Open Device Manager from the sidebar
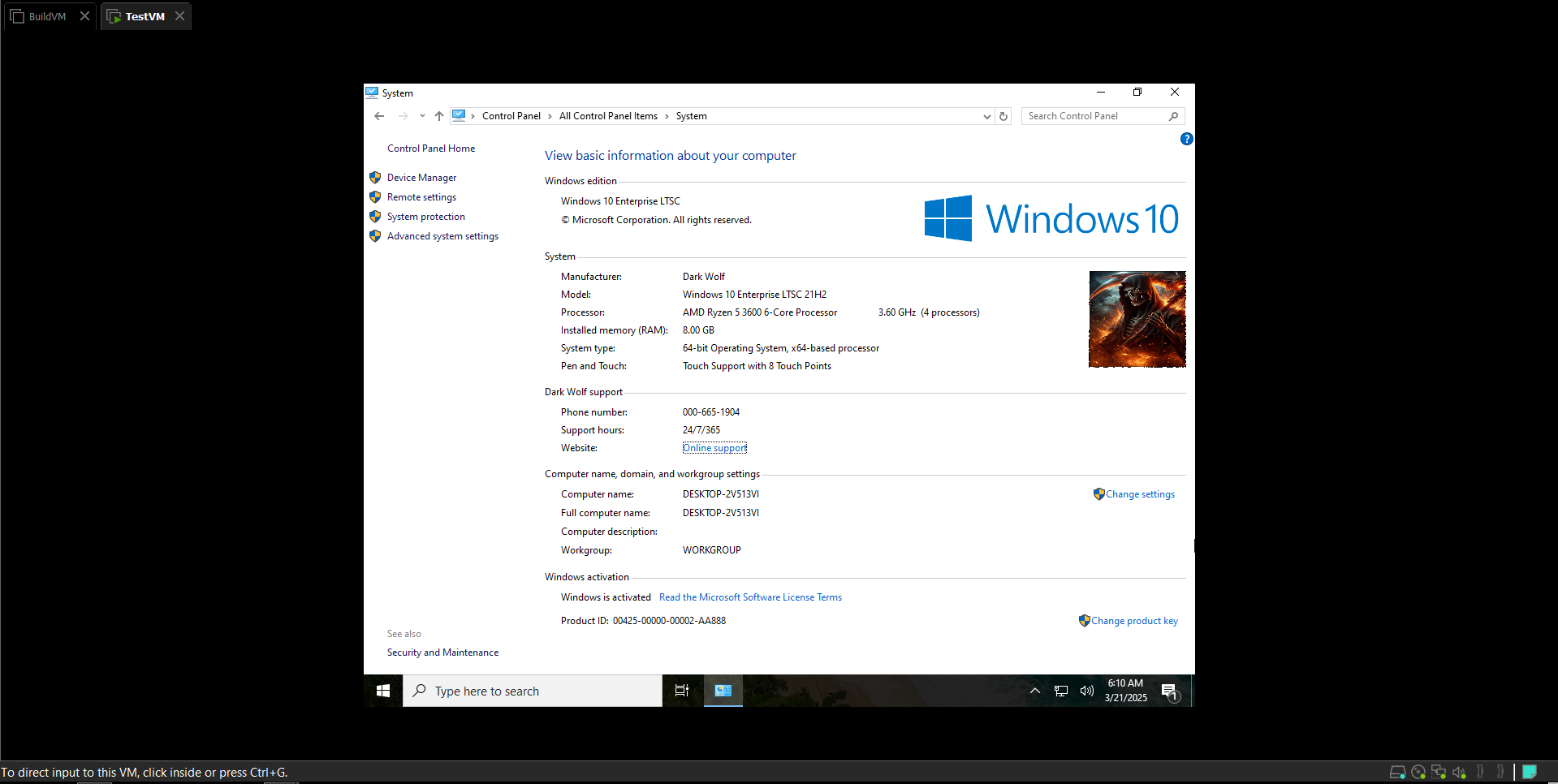This screenshot has width=1558, height=784. (421, 178)
